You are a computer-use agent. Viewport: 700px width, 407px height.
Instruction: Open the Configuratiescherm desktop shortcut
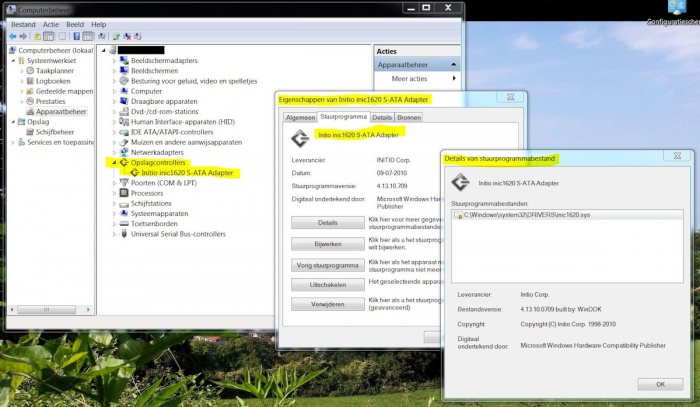coord(677,12)
